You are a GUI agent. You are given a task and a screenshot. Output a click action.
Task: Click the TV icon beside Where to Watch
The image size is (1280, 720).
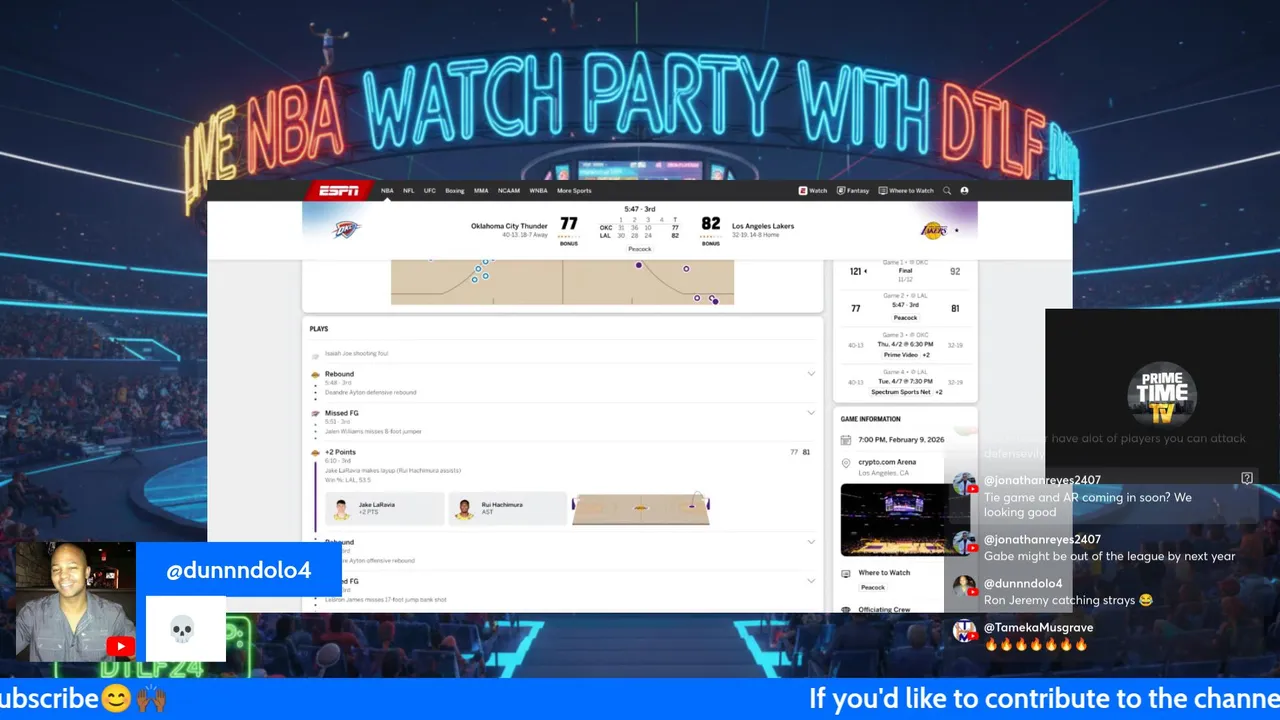846,573
